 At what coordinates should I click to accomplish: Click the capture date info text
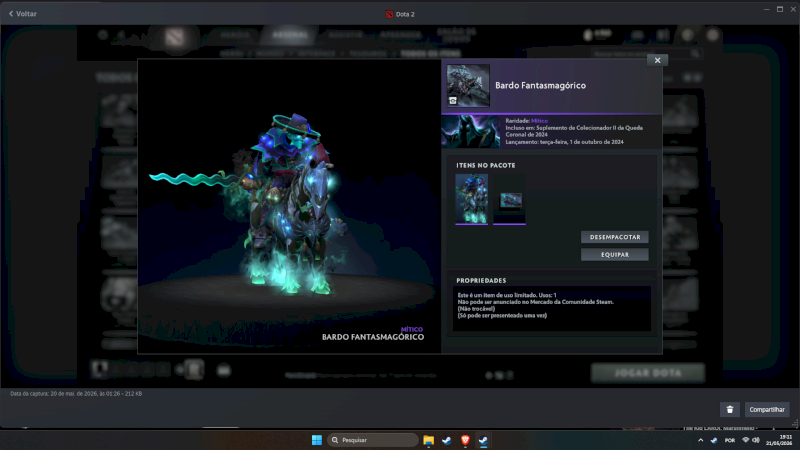click(76, 394)
